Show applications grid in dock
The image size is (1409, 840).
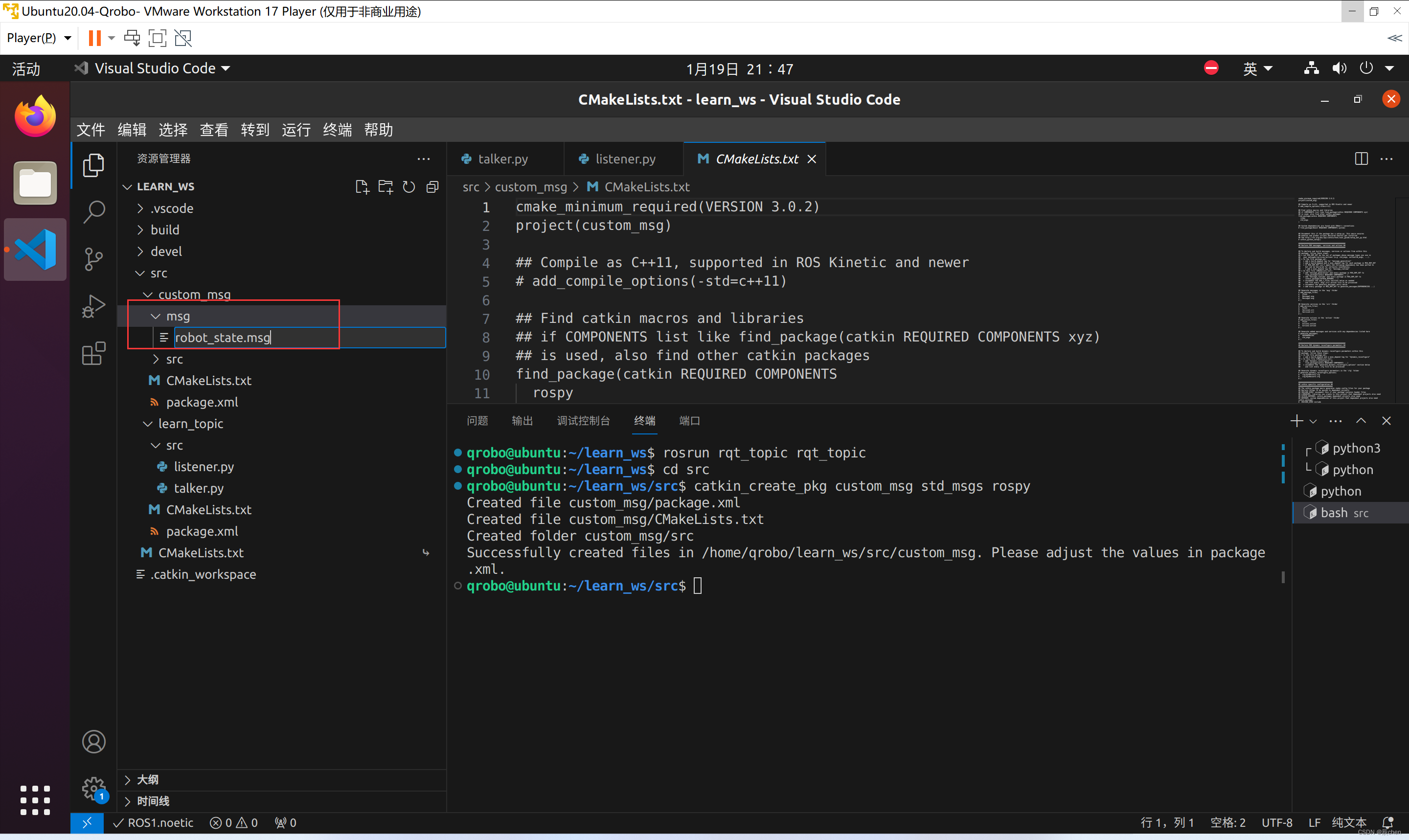point(35,800)
